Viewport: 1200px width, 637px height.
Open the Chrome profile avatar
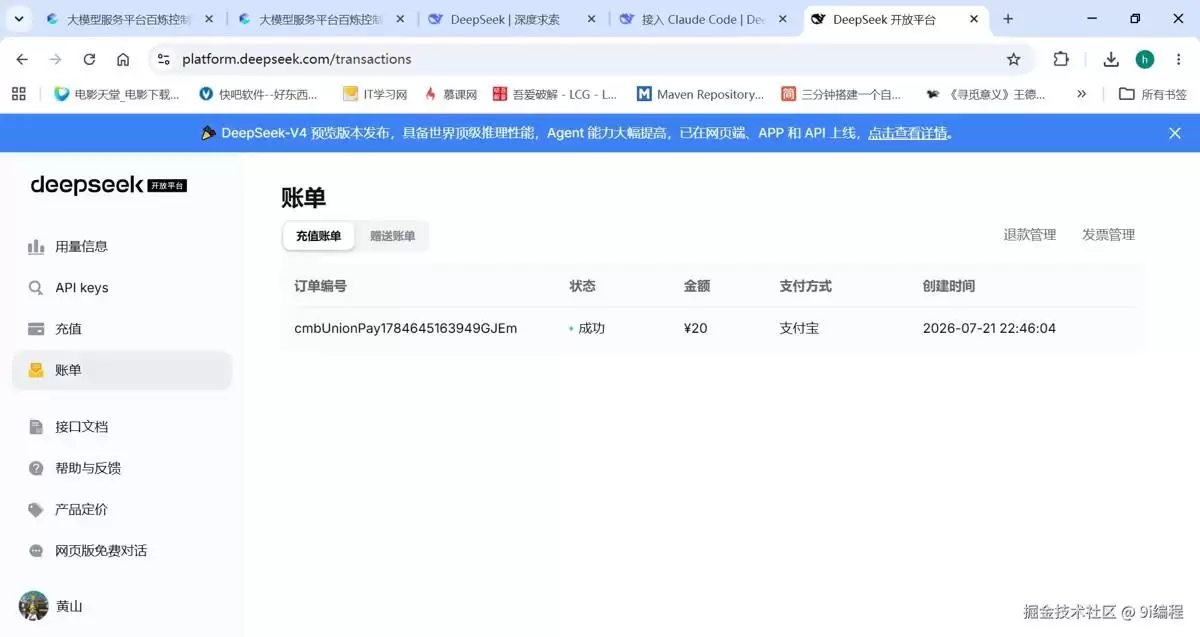coord(1145,59)
